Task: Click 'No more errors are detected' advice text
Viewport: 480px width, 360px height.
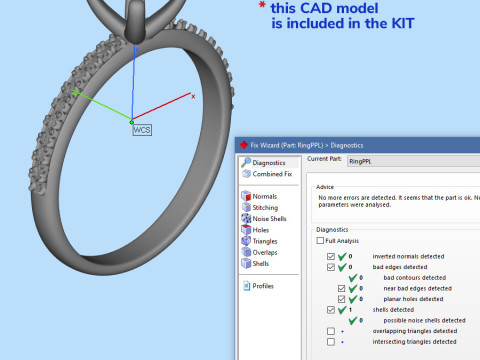Action: point(357,198)
